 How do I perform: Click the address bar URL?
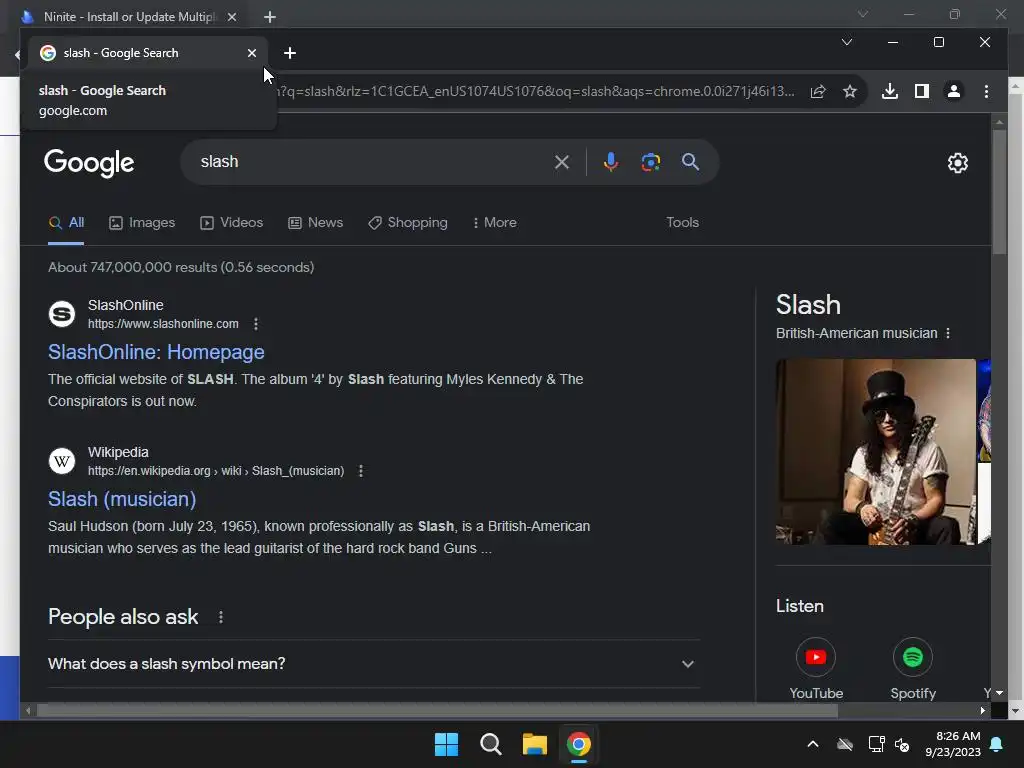[536, 91]
